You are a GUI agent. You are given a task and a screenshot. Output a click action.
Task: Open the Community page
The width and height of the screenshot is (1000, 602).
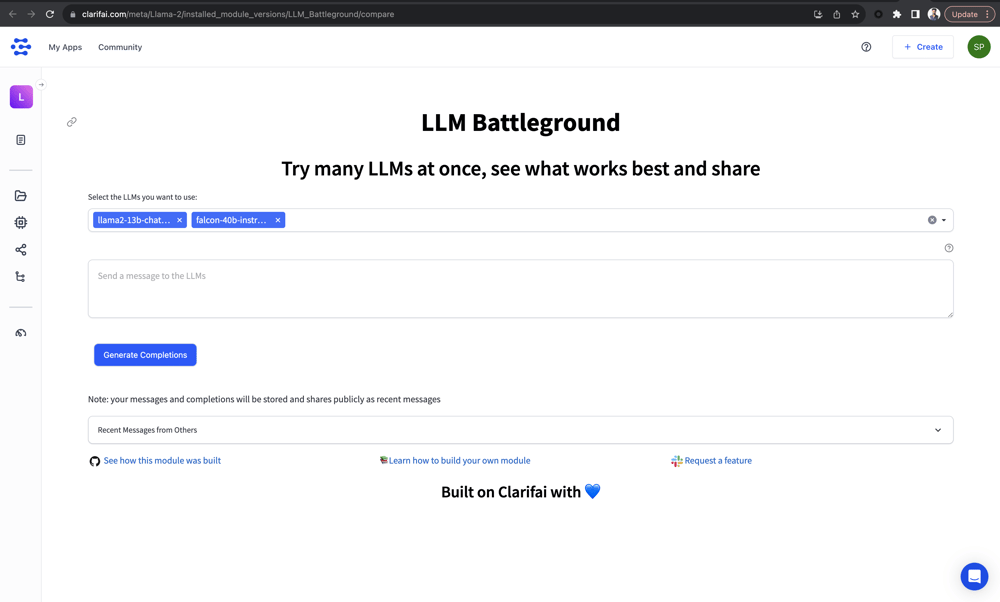120,47
